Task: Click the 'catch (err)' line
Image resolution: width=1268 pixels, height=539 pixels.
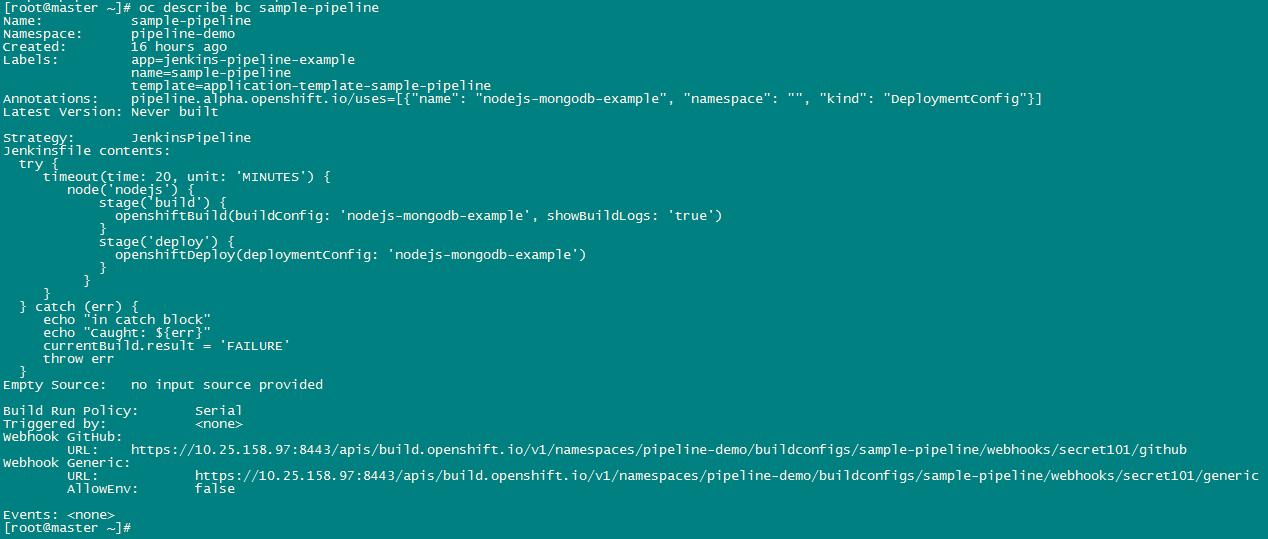Action: [84, 306]
